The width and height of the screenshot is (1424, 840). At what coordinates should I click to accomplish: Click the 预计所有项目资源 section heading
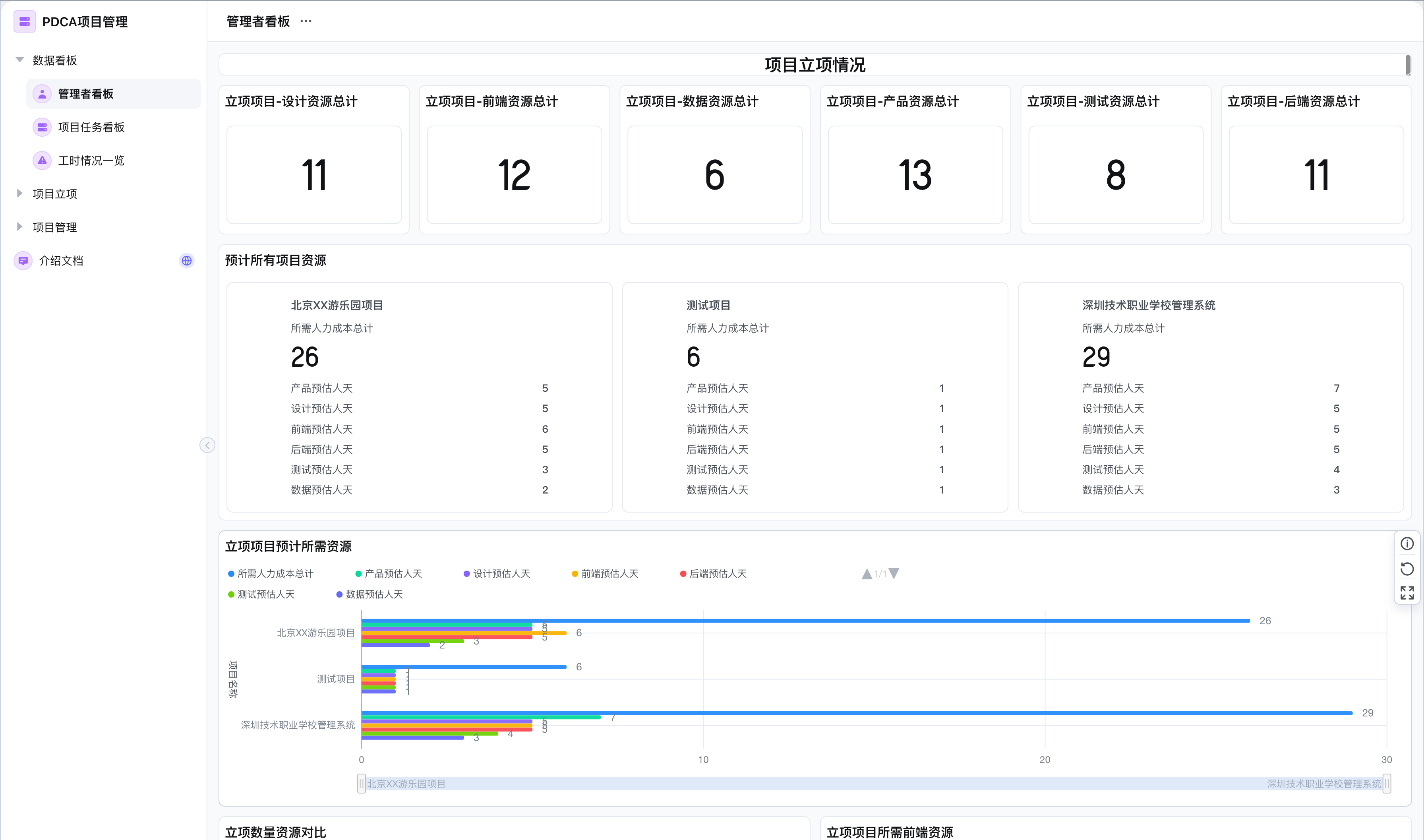click(276, 260)
